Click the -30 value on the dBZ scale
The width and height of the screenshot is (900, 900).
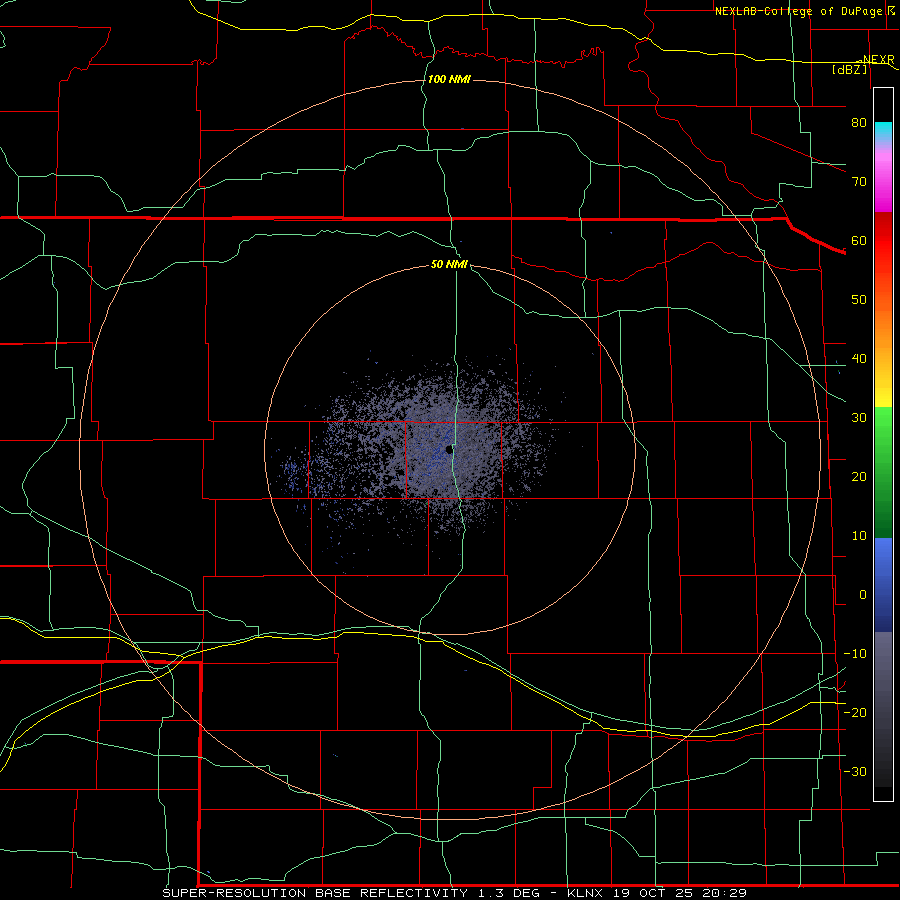855,771
